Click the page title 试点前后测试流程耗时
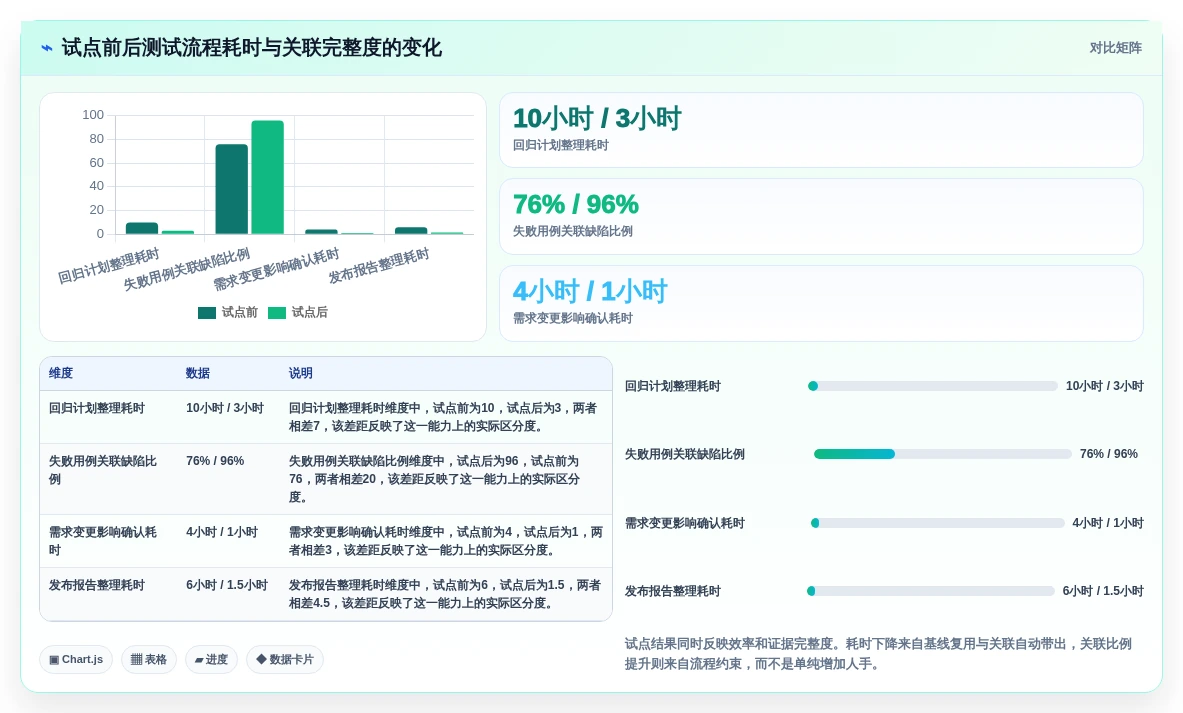Image resolution: width=1183 pixels, height=713 pixels. coord(251,48)
